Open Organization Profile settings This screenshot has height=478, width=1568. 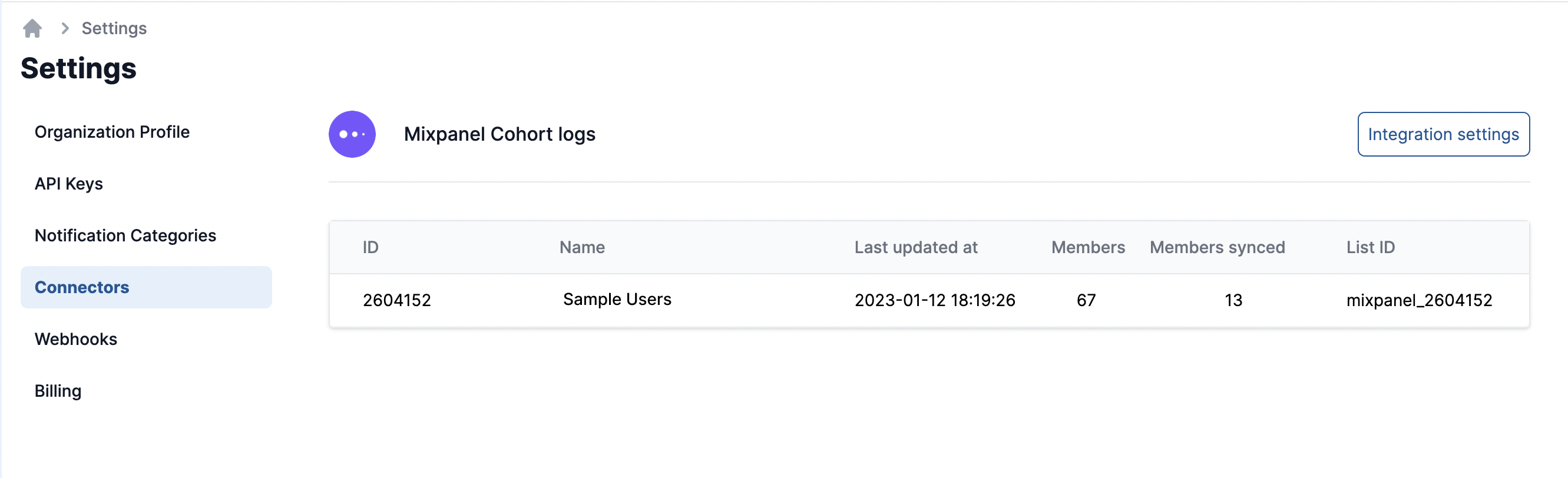click(112, 132)
